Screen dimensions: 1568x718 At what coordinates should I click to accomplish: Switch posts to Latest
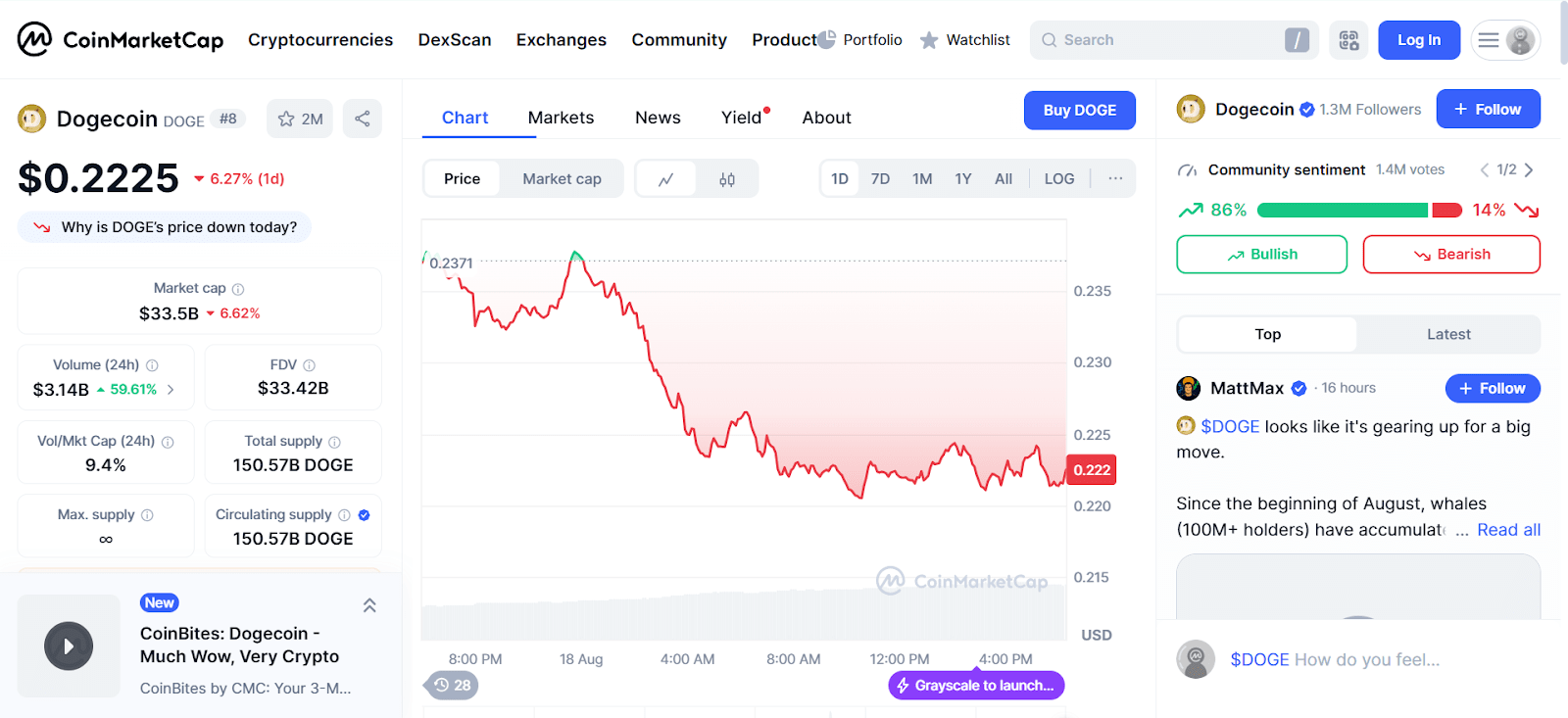(1448, 334)
